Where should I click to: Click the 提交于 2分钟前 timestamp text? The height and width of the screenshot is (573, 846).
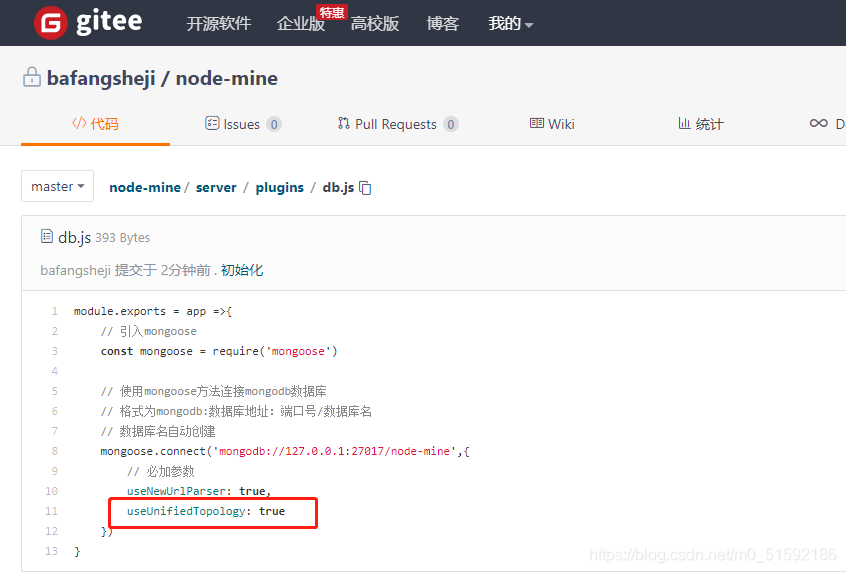pos(162,270)
